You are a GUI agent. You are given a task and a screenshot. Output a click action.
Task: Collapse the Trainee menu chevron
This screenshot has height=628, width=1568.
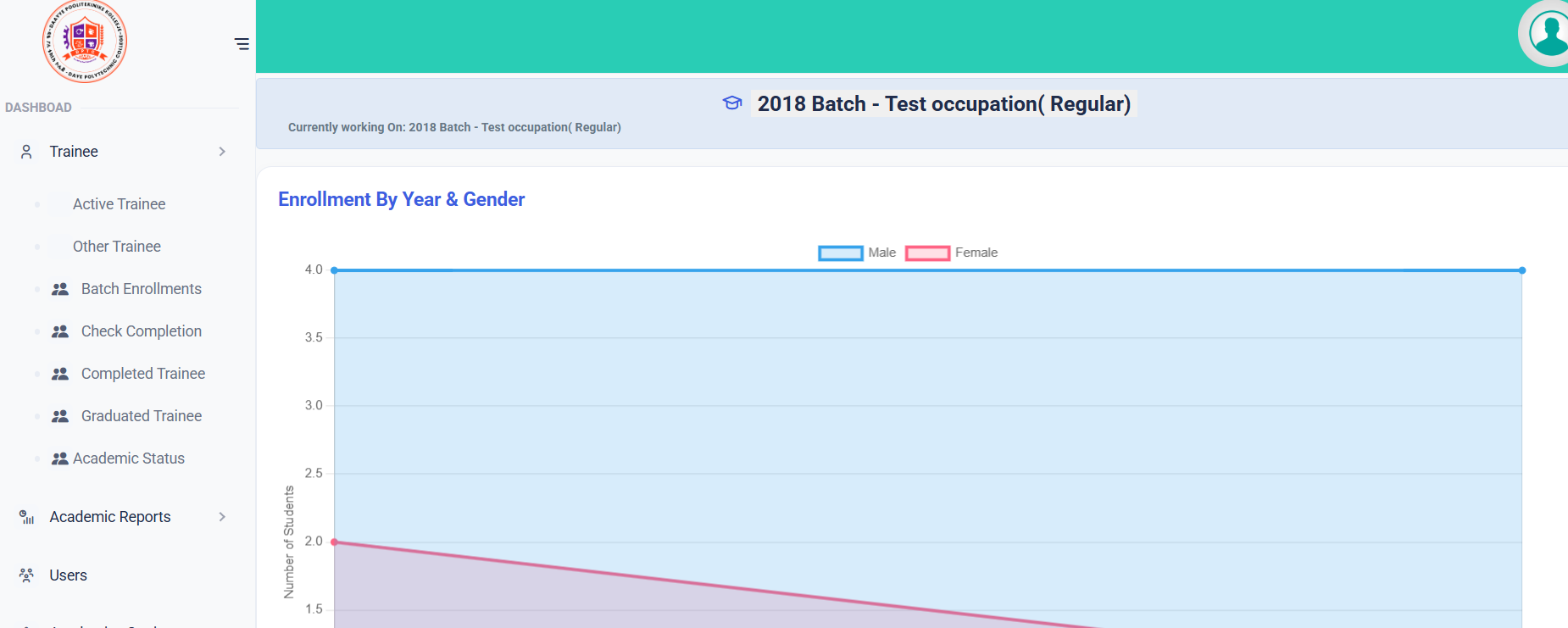point(222,152)
